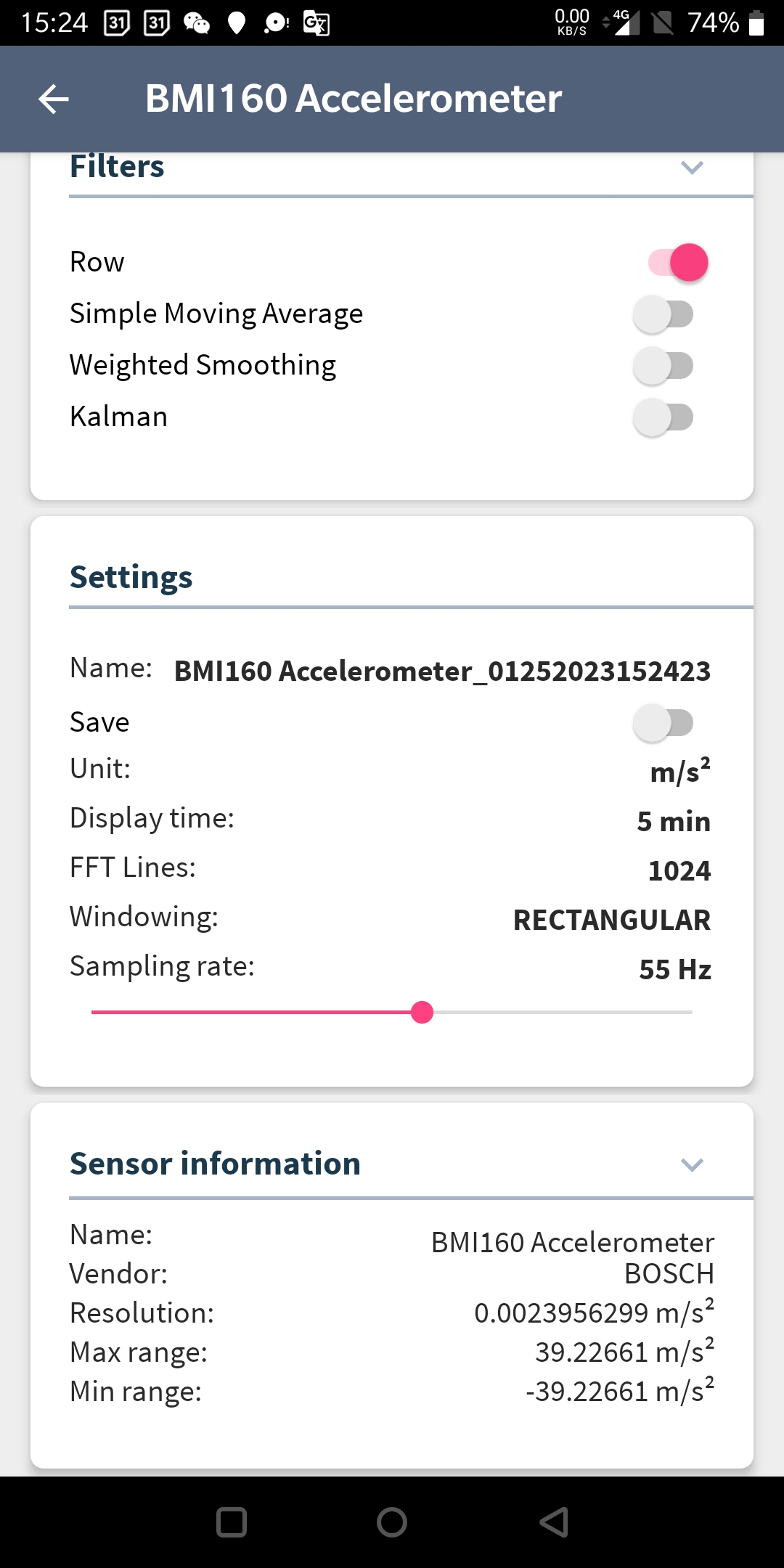
Task: Disable the Row filter switch
Action: [x=678, y=262]
